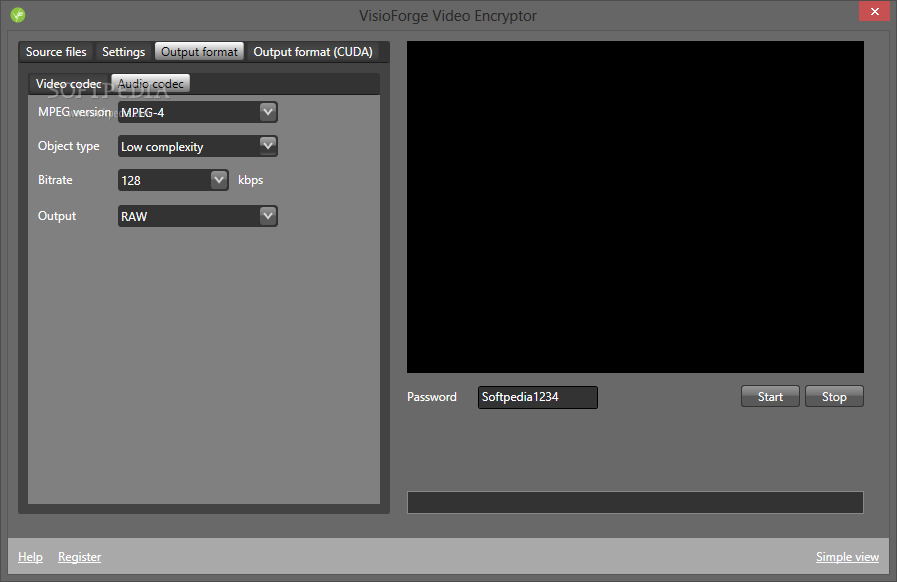Expand the MPEG version dropdown arrow
897x582 pixels.
click(268, 112)
